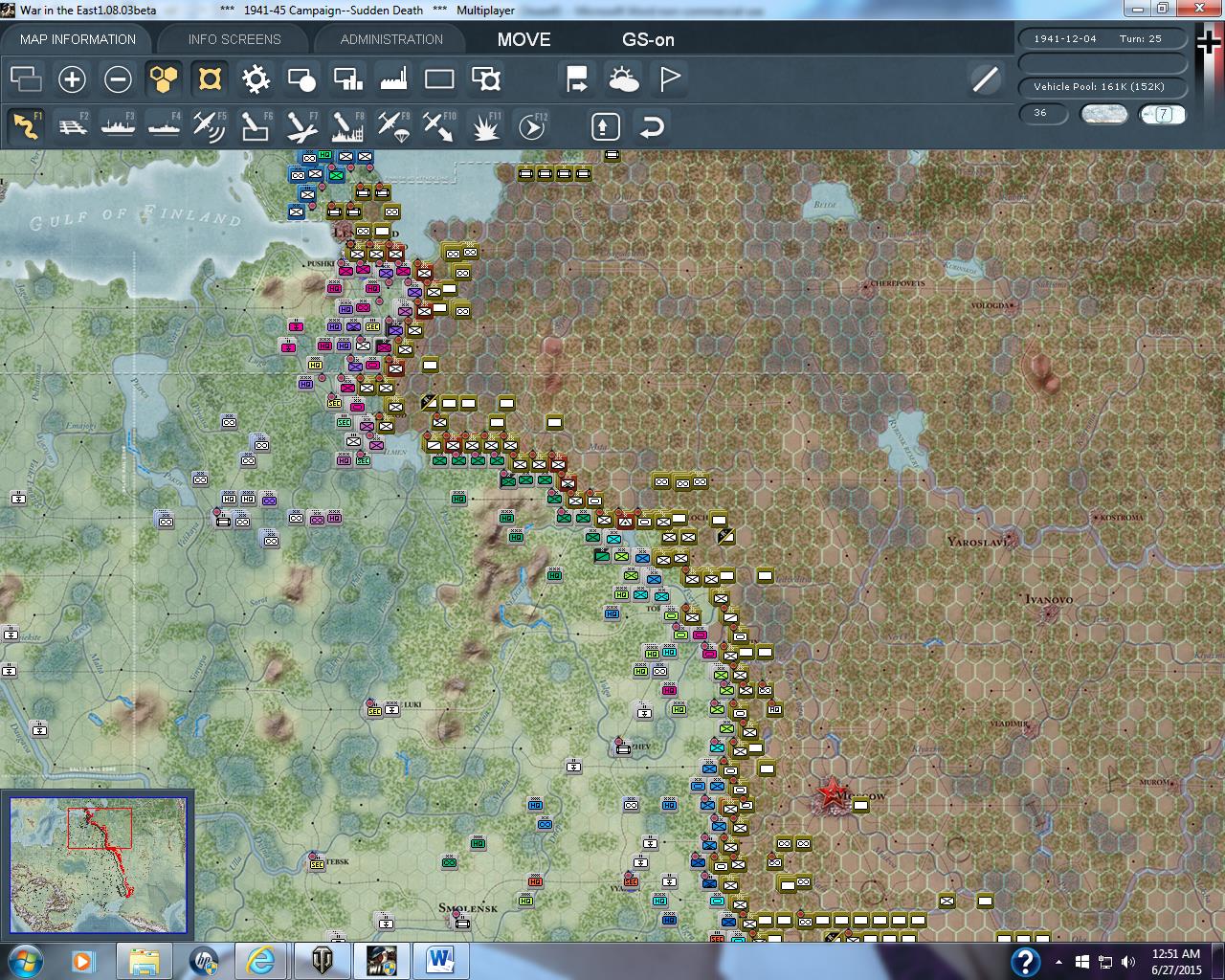Click the GS-on ground support label
Viewport: 1225px width, 980px height.
648,39
